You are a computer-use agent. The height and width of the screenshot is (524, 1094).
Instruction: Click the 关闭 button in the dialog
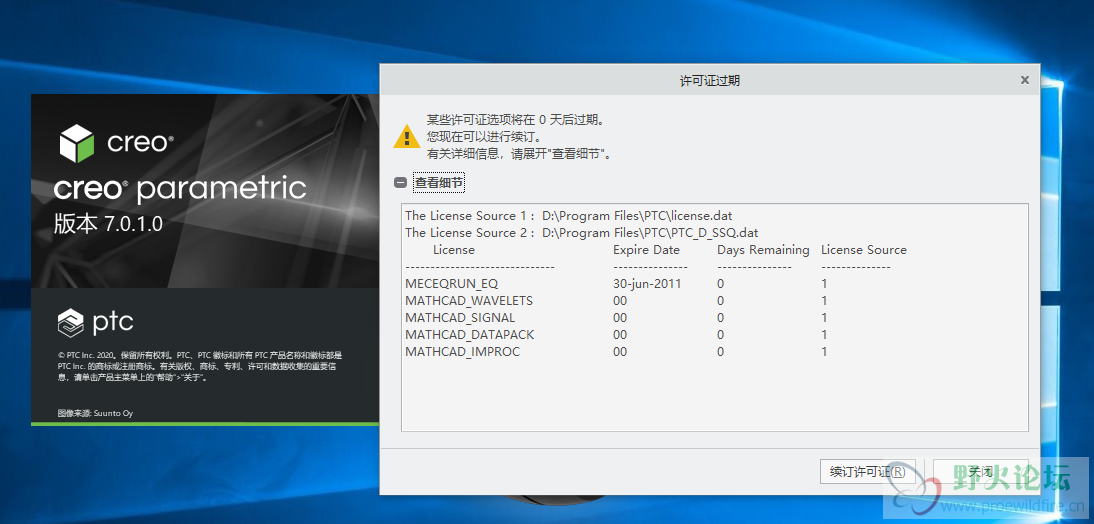(x=980, y=472)
